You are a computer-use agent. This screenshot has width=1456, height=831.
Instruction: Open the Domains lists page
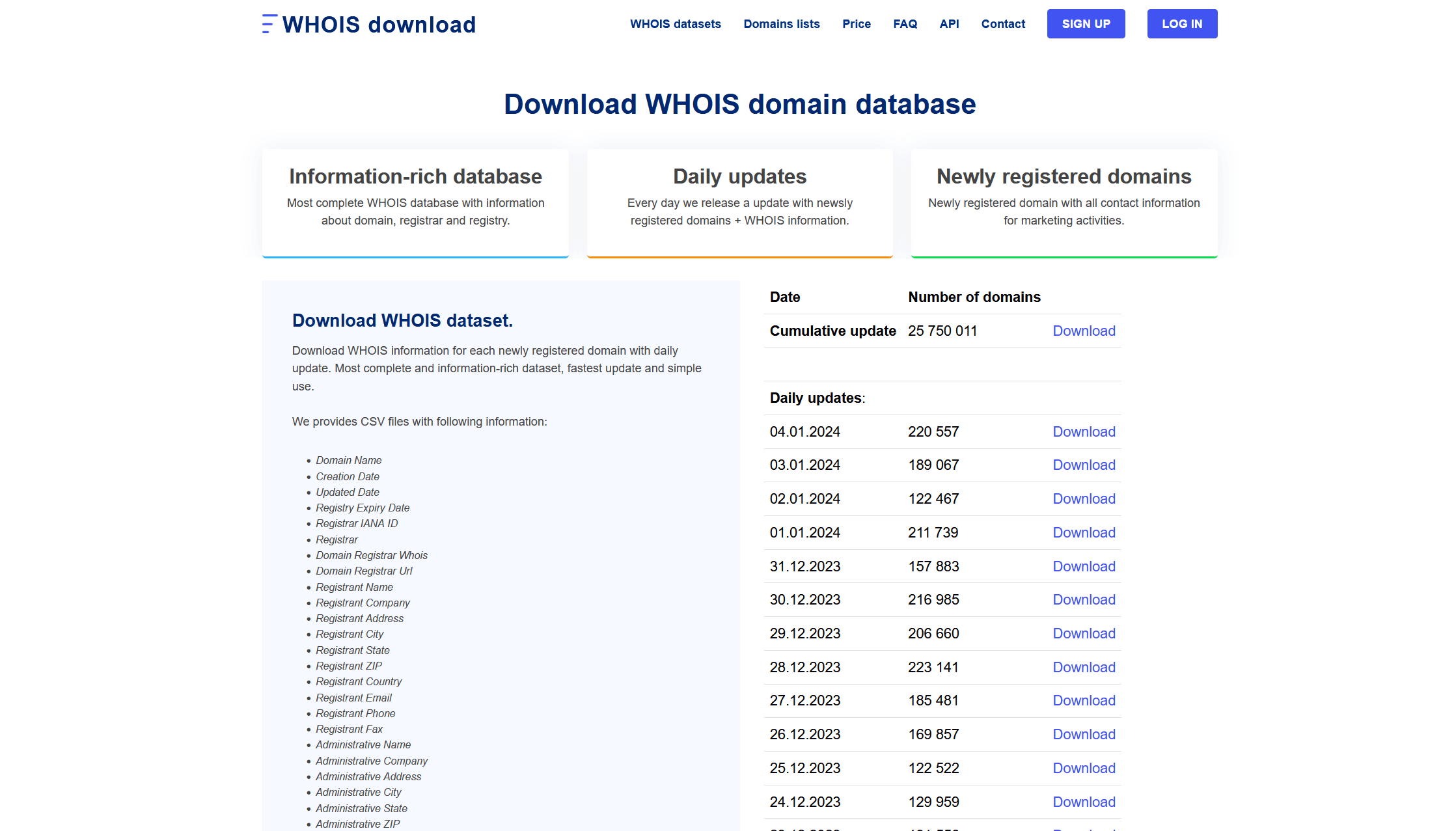point(781,24)
